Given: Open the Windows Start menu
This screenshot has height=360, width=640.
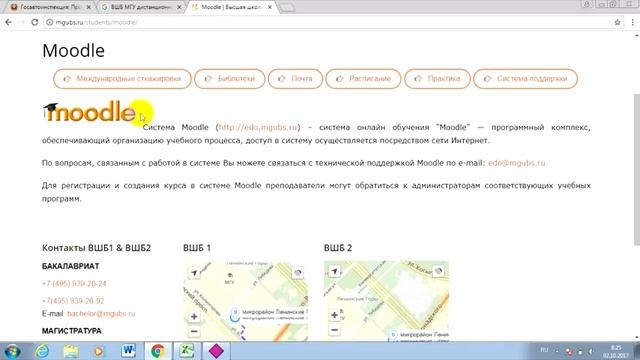Looking at the screenshot, I should (12, 351).
